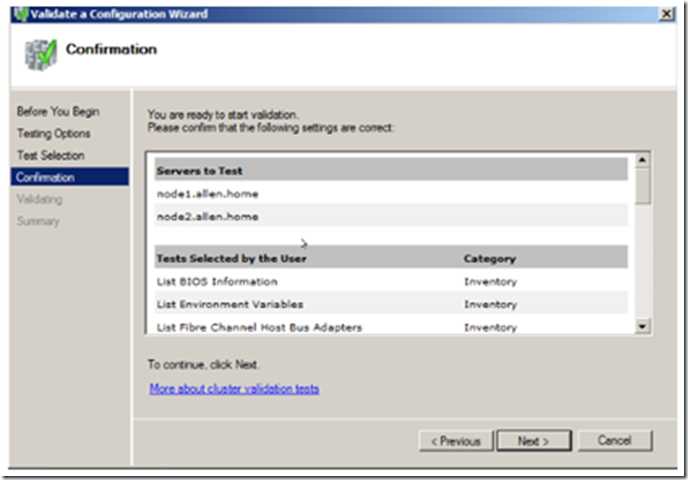Click the settings list scroll up arrow
The image size is (688, 480).
pos(642,160)
